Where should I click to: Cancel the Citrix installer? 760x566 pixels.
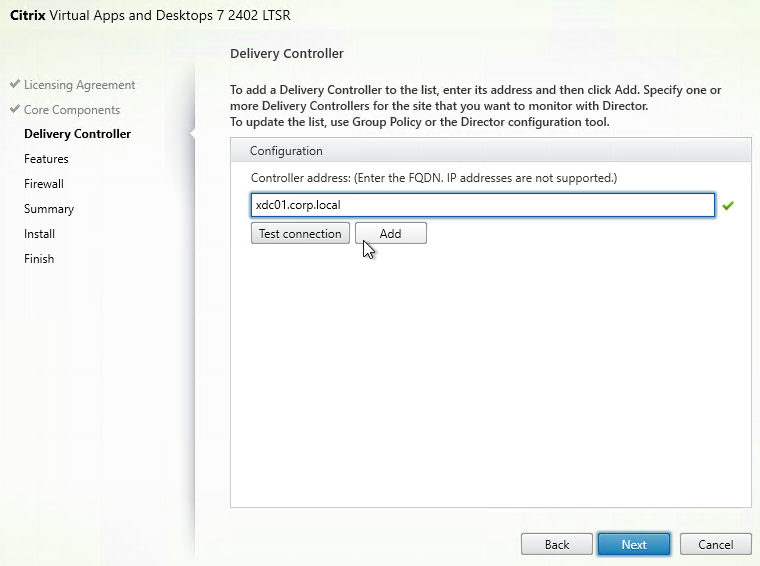pyautogui.click(x=715, y=545)
